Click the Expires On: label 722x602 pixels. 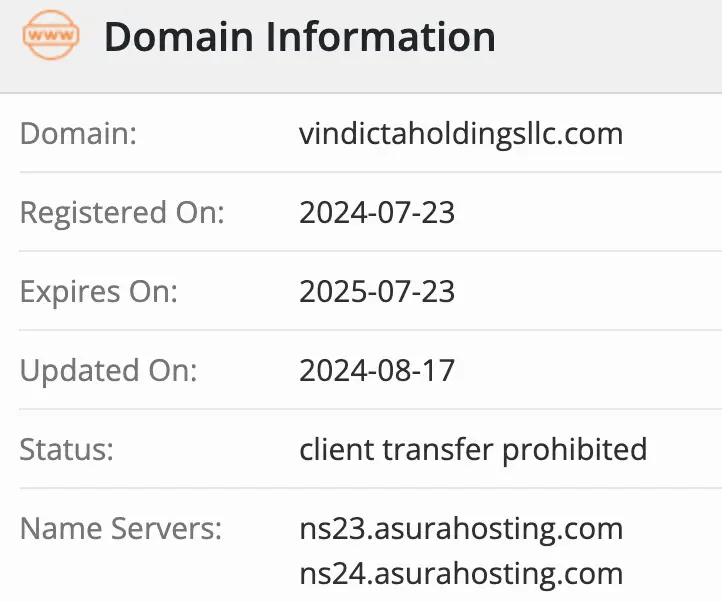click(x=98, y=291)
